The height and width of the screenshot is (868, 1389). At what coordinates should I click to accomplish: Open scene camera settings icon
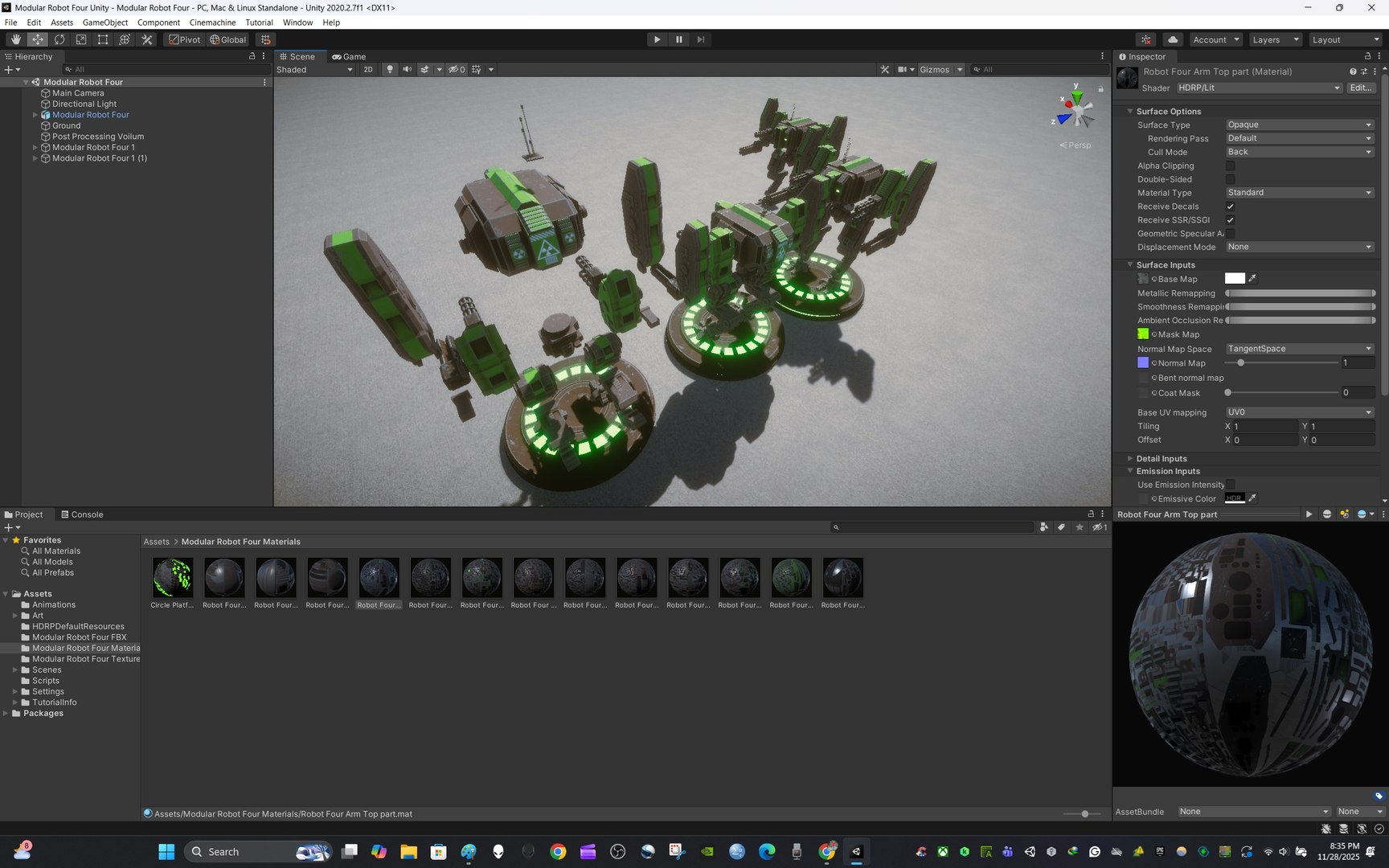pyautogui.click(x=903, y=69)
